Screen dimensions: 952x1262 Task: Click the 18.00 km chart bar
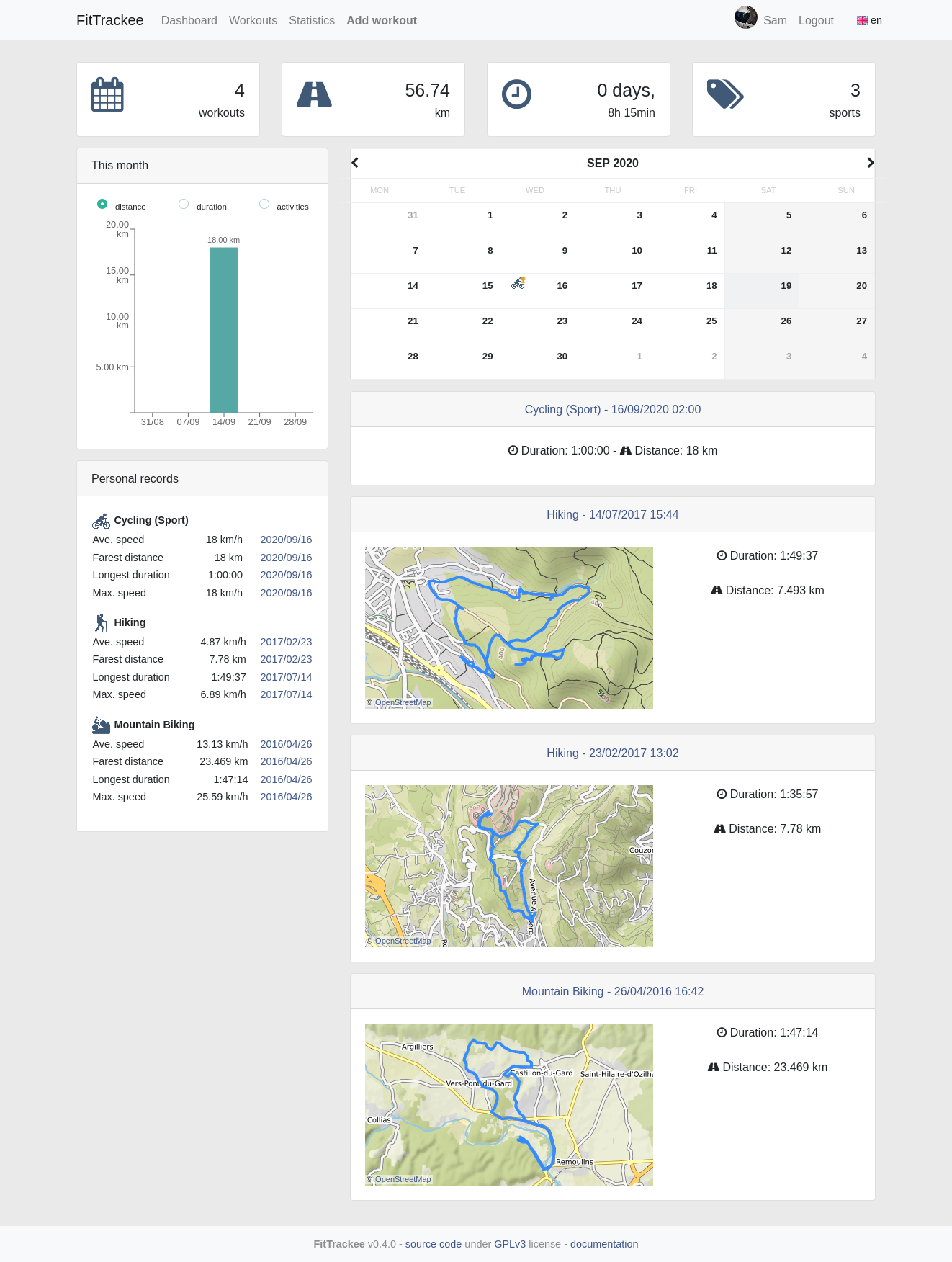point(224,330)
